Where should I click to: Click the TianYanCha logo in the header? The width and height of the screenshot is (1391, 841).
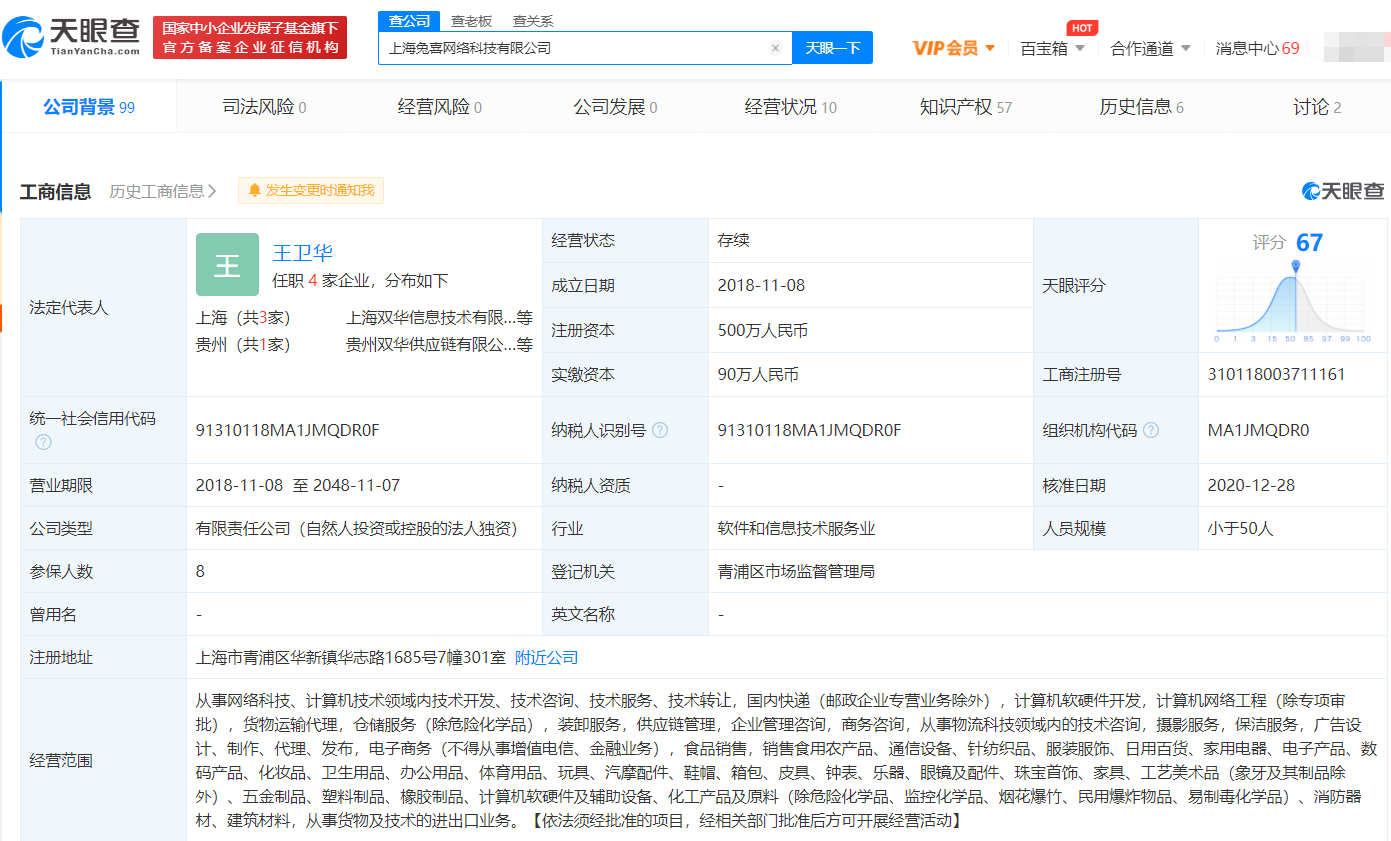click(x=72, y=38)
